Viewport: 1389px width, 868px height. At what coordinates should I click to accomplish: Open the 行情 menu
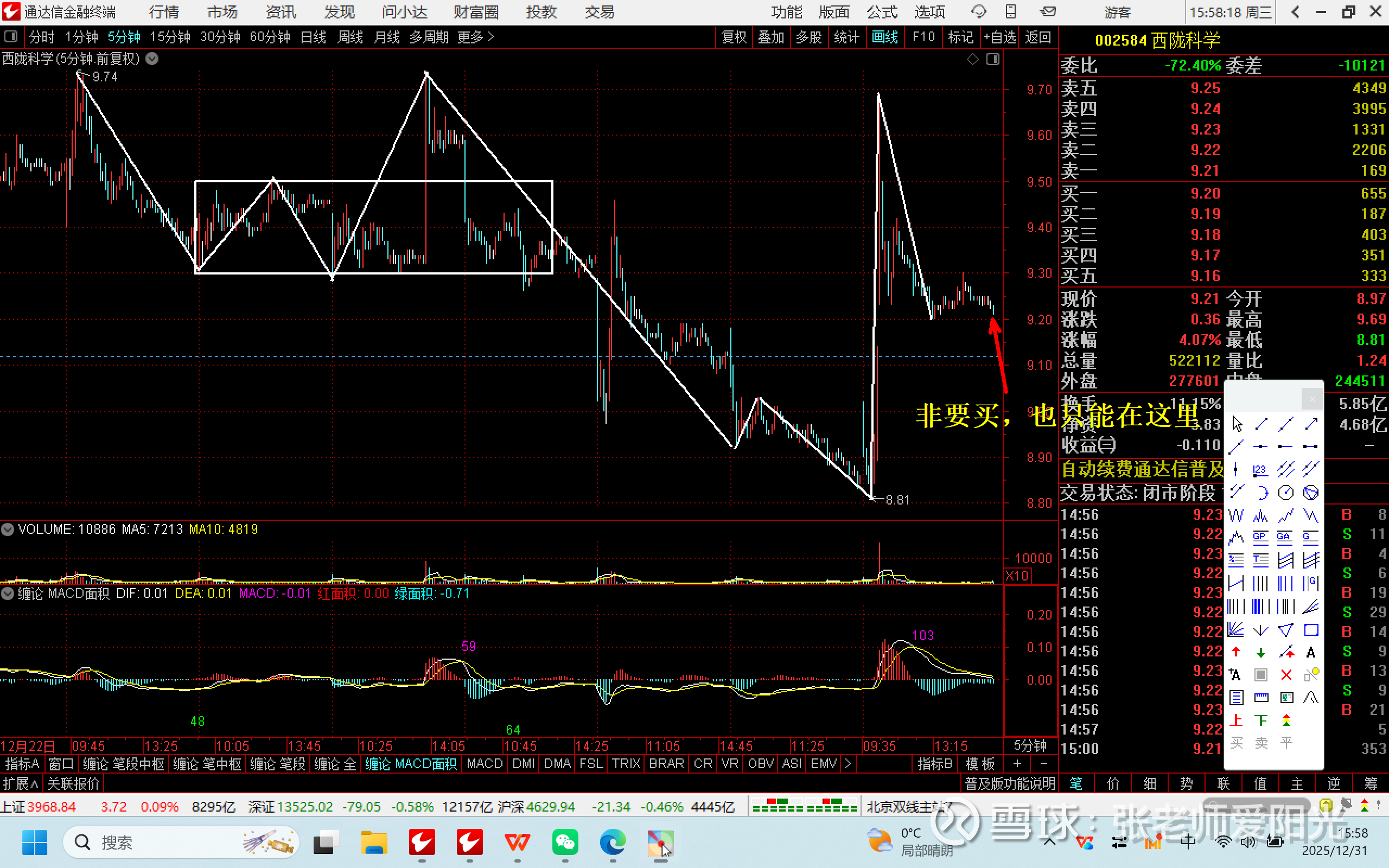(163, 12)
